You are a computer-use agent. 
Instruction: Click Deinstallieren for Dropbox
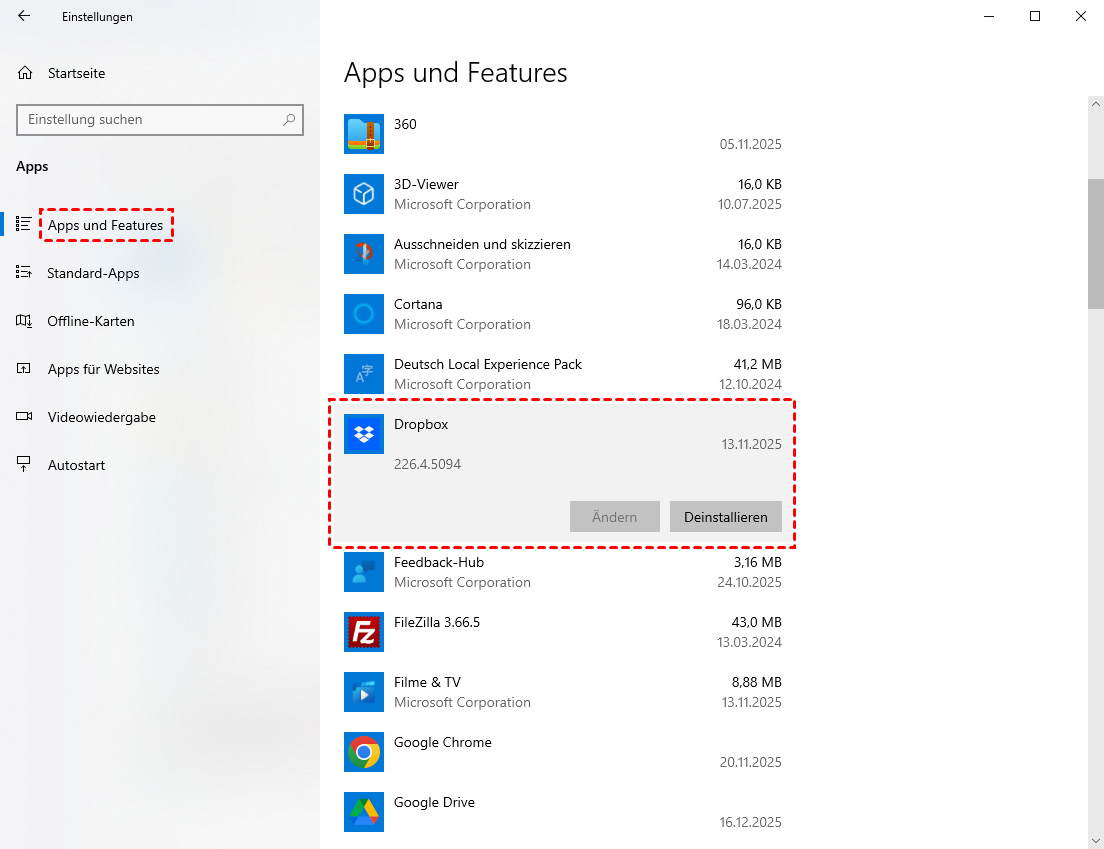[x=725, y=517]
